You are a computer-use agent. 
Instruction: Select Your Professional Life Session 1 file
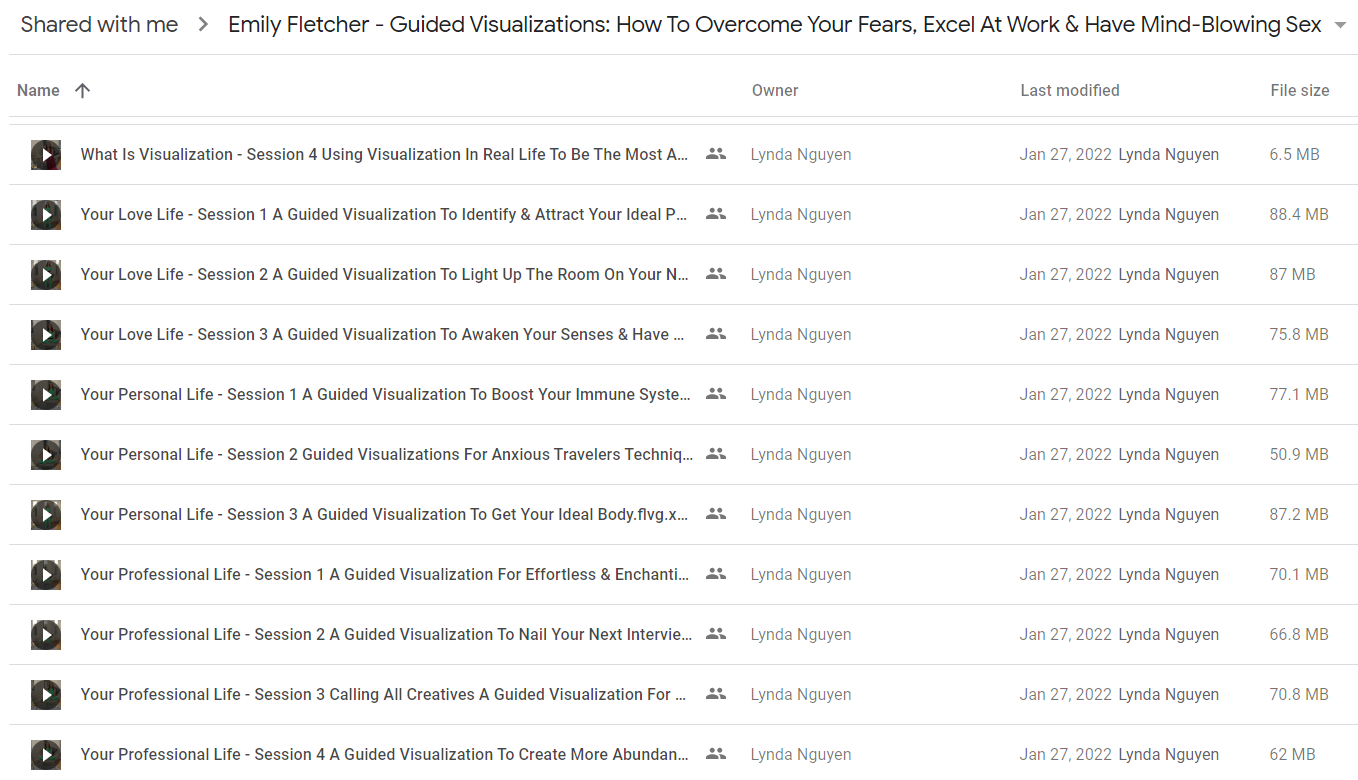[x=683, y=575]
